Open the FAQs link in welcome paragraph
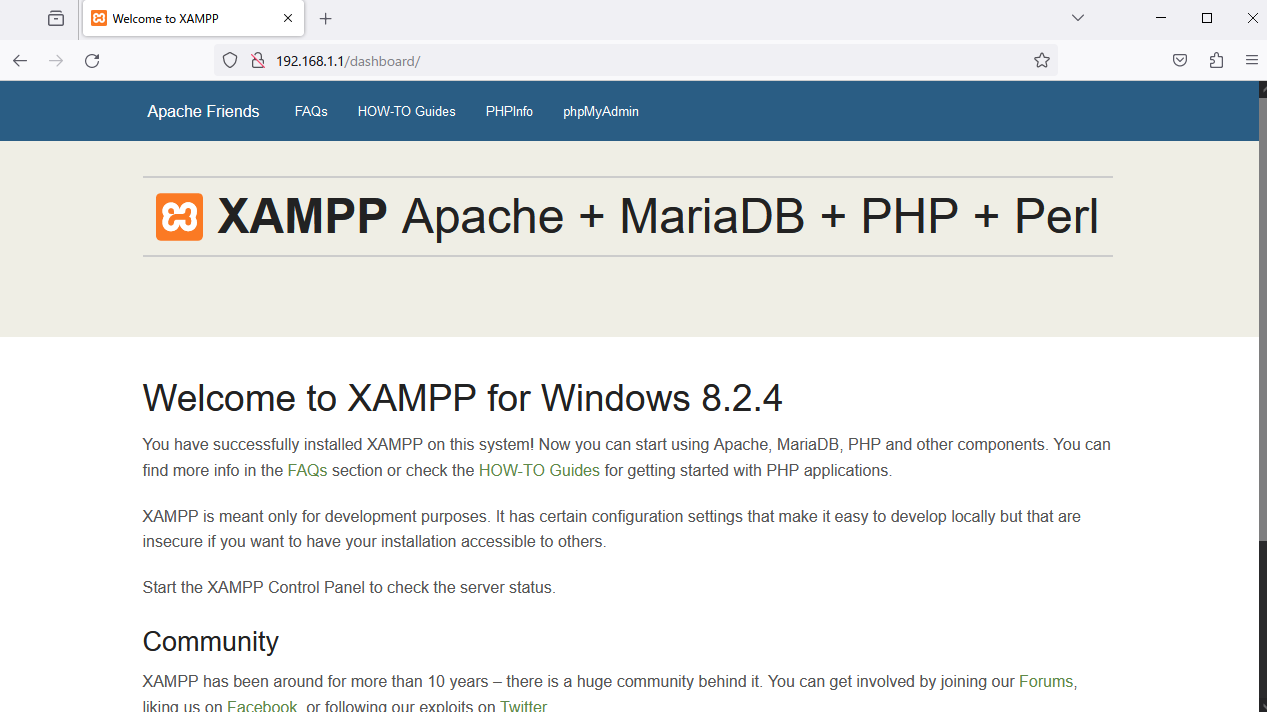Screen dimensions: 1267x712 point(307,470)
